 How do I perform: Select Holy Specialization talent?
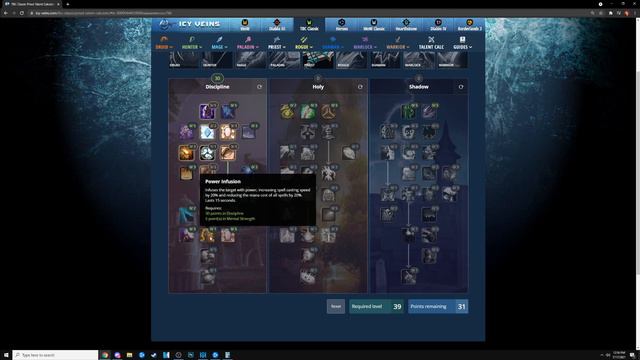(329, 111)
